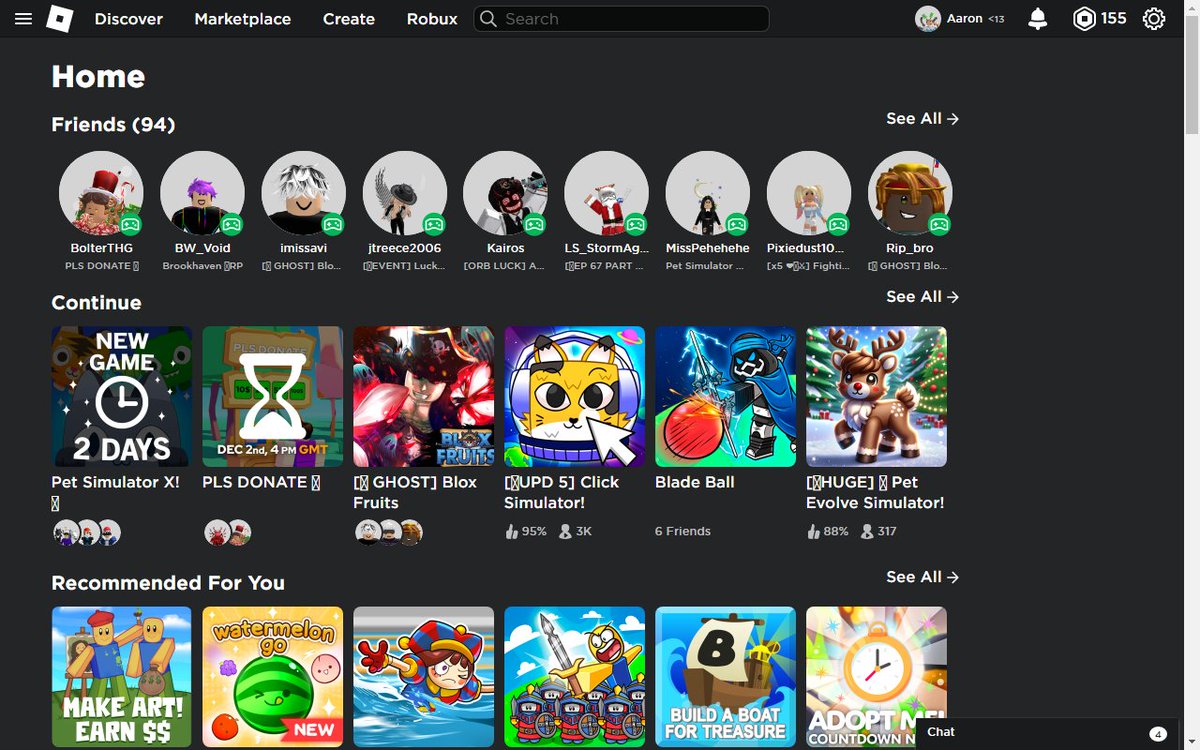Open the username Aaron link

point(965,19)
